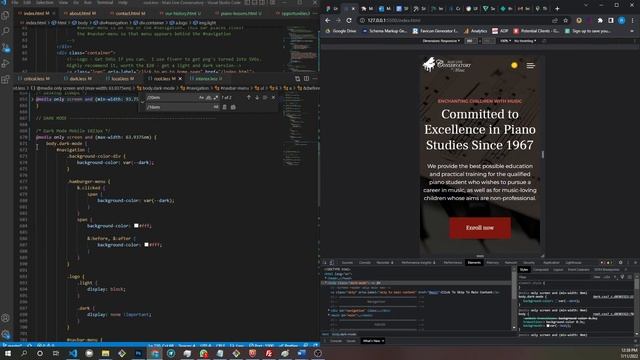Open the Favicon Generator bookmark

[436, 31]
